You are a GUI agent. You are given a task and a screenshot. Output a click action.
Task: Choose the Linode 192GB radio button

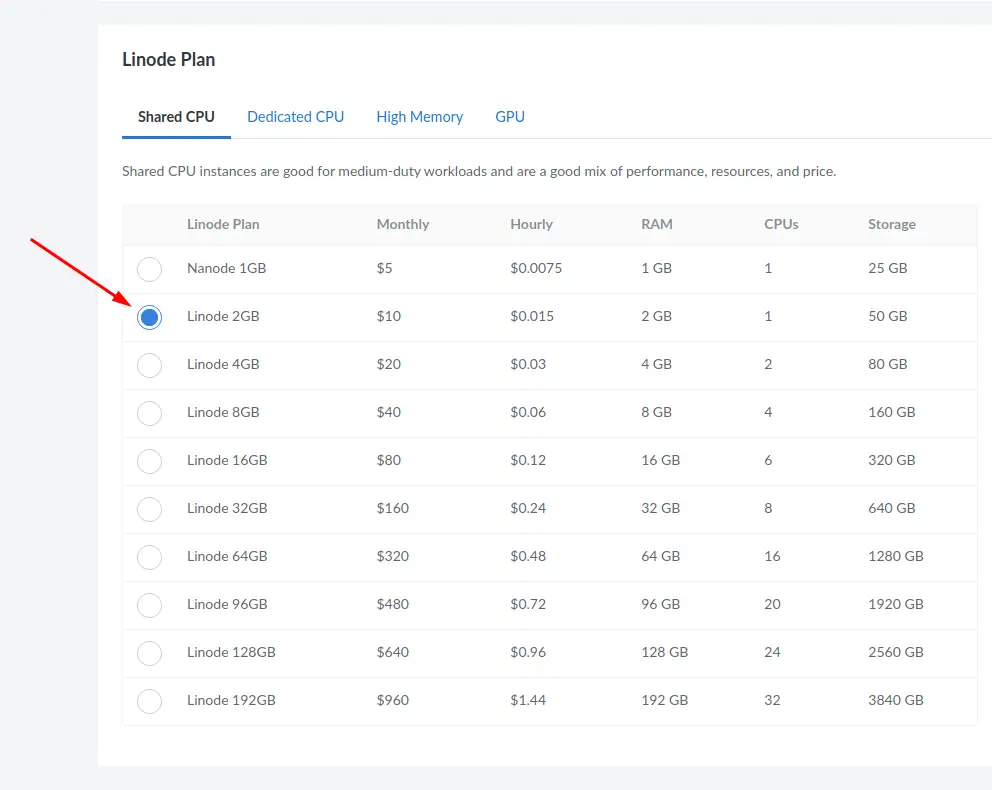(149, 701)
